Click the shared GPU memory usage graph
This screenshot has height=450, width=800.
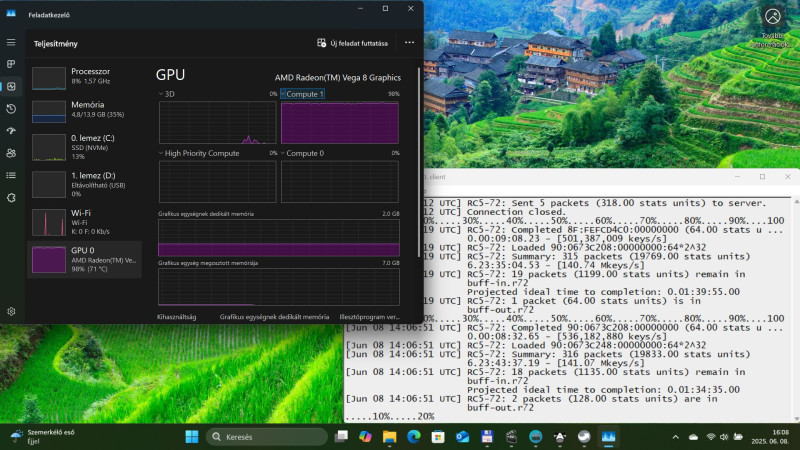click(279, 287)
